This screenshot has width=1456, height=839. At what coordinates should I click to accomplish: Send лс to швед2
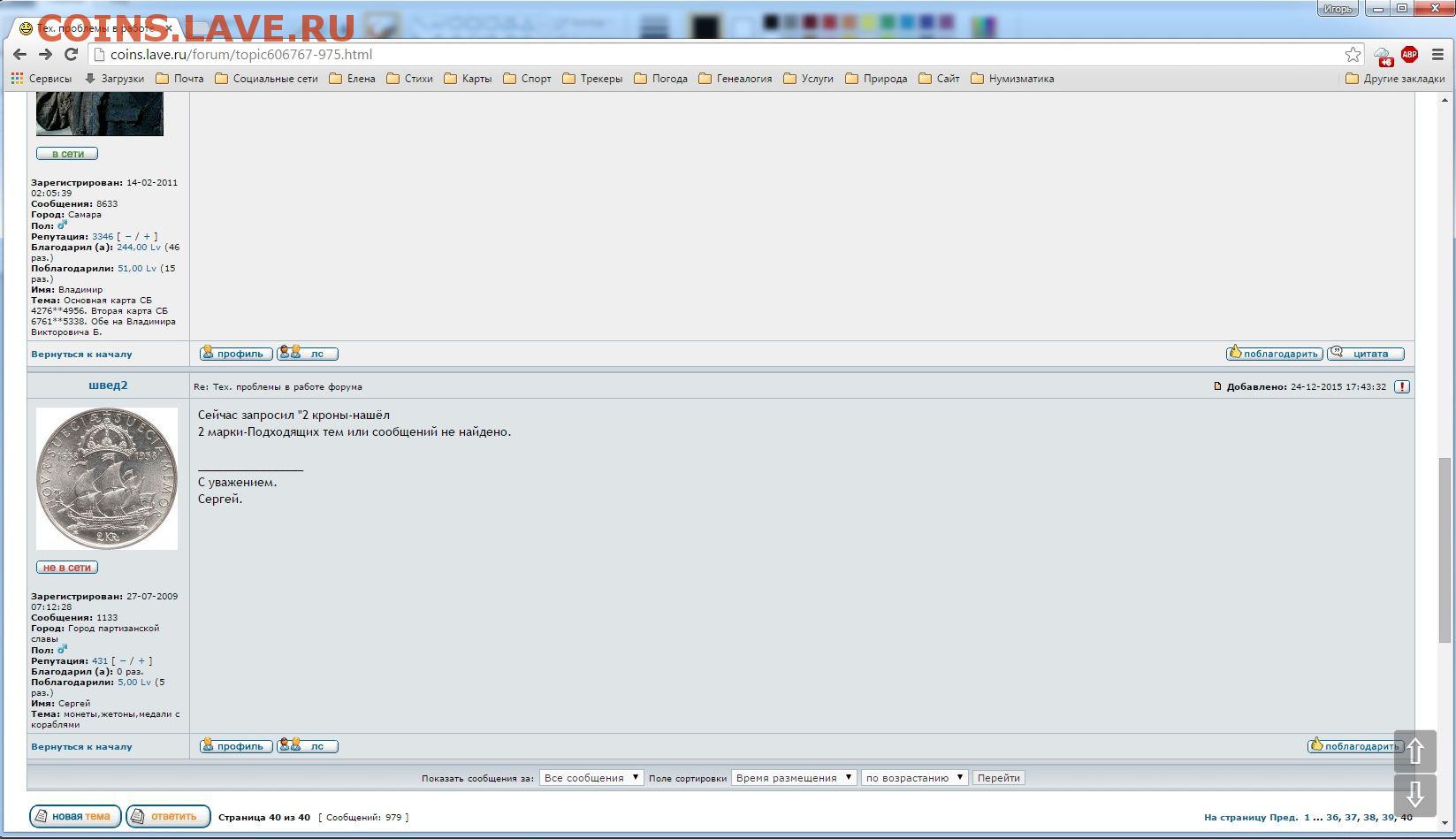pyautogui.click(x=307, y=746)
